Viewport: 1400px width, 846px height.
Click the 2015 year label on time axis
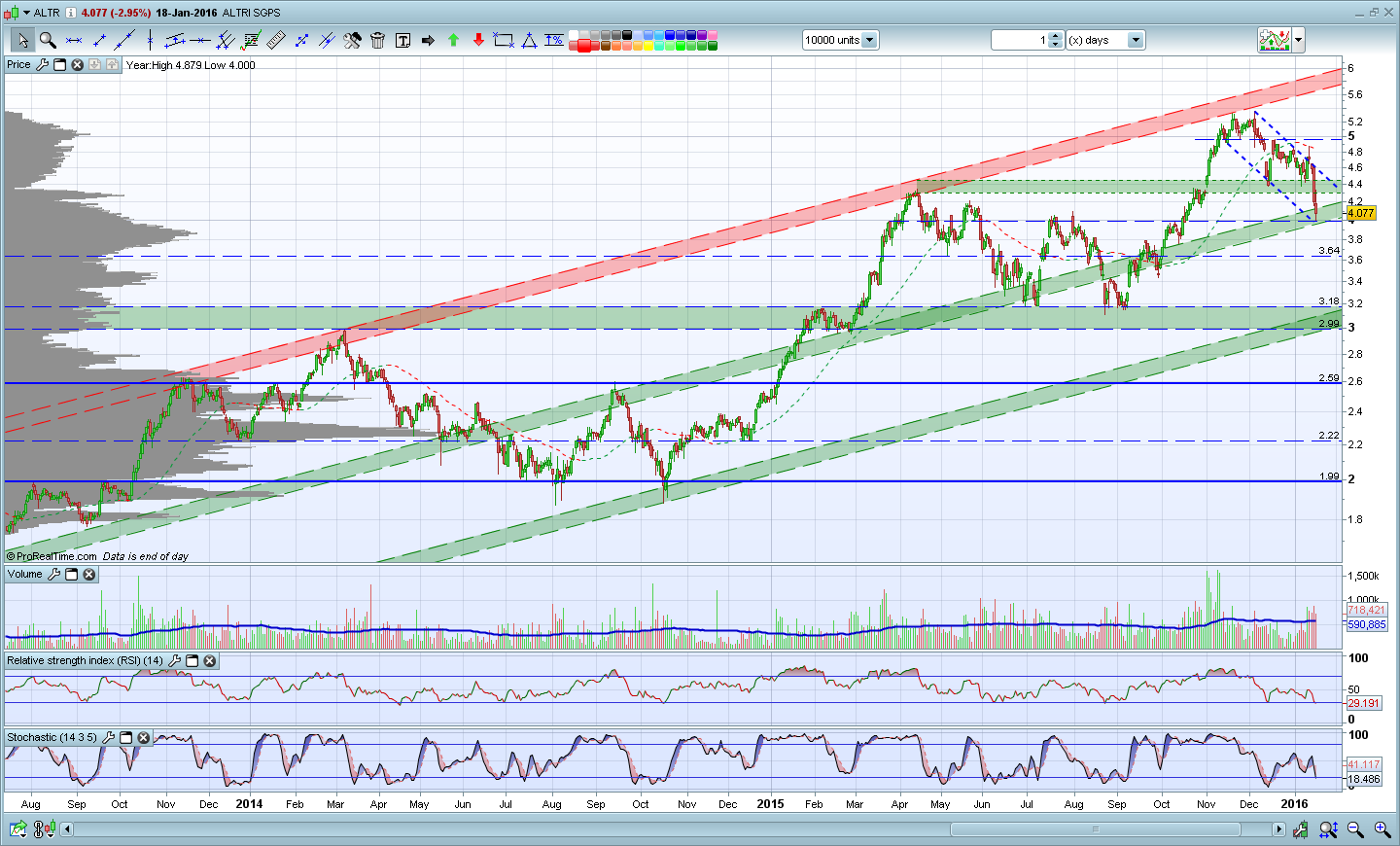coord(770,804)
